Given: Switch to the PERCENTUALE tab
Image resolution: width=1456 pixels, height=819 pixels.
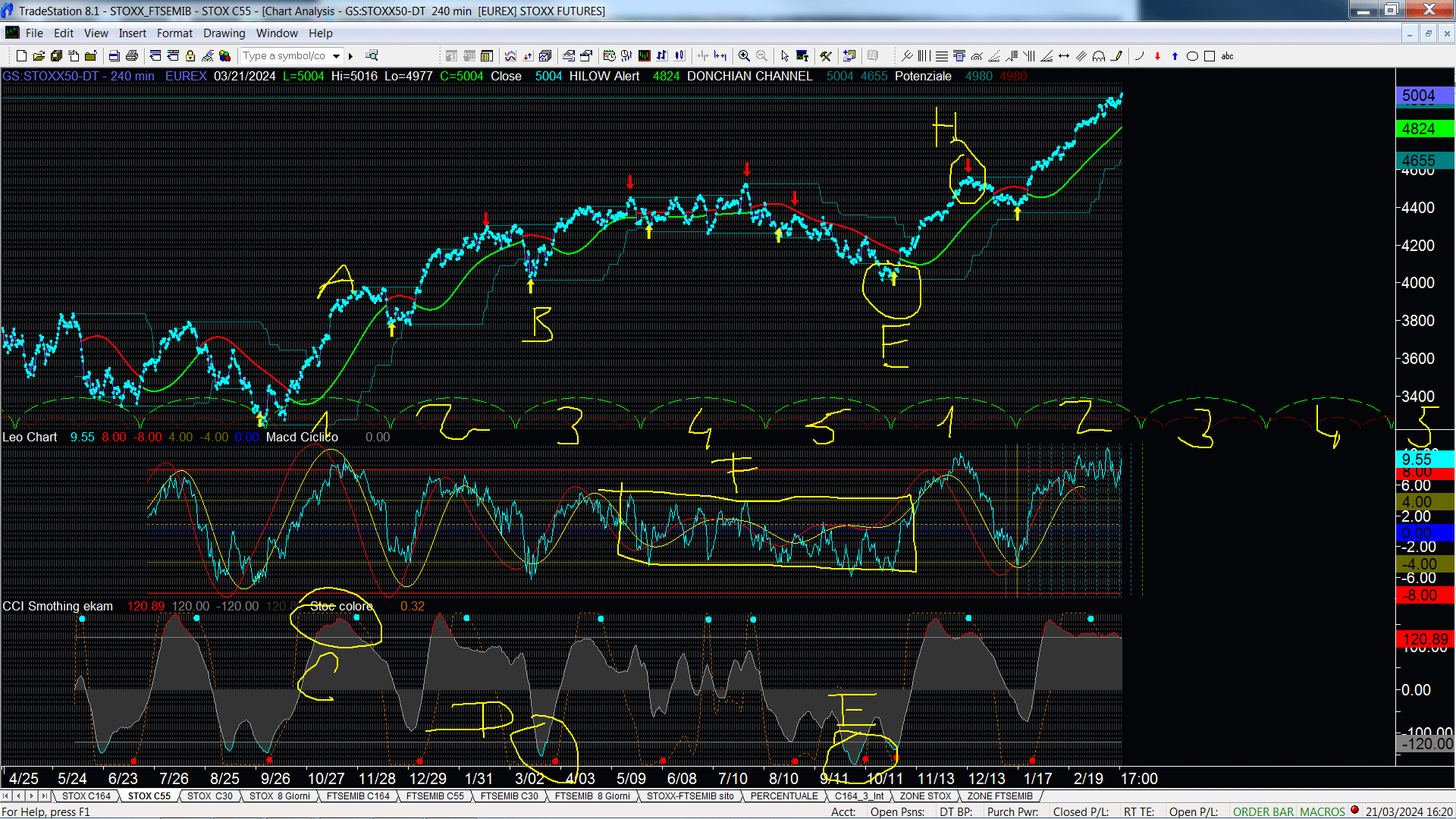Looking at the screenshot, I should pos(784,795).
